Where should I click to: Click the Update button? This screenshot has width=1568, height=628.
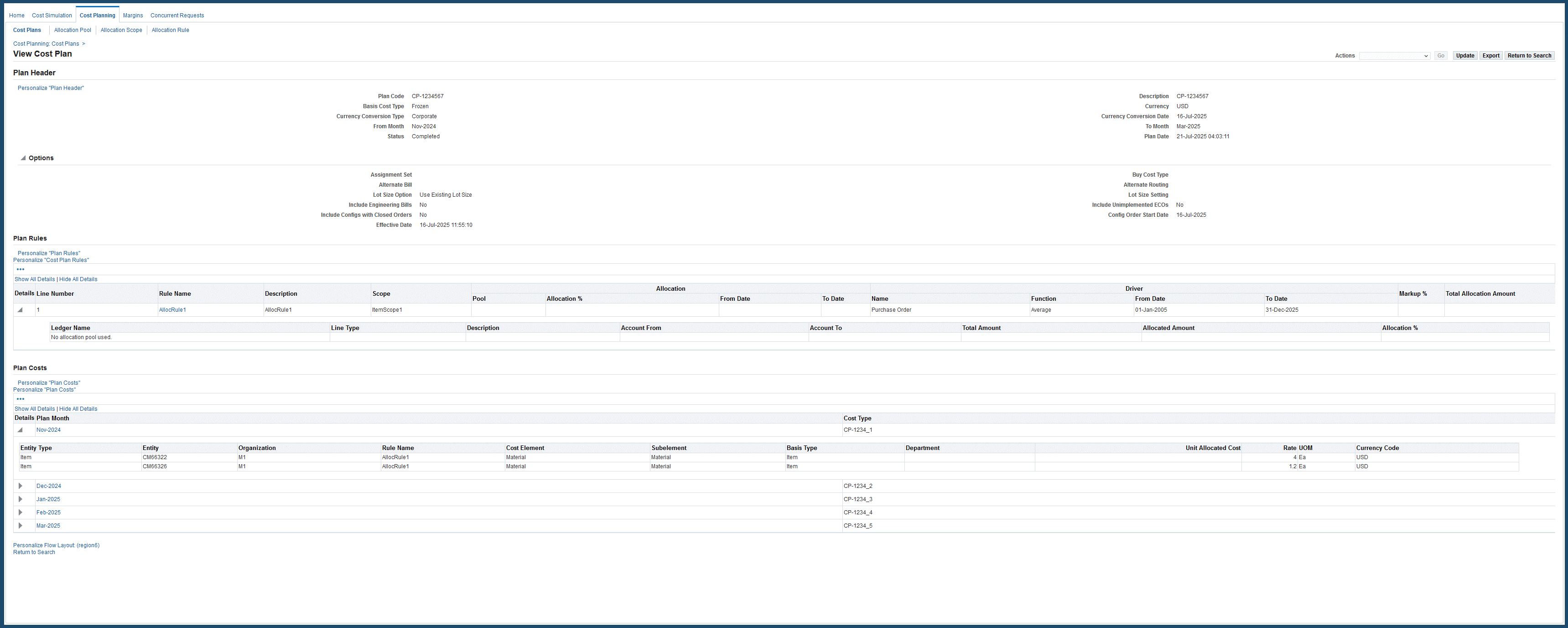tap(1464, 55)
